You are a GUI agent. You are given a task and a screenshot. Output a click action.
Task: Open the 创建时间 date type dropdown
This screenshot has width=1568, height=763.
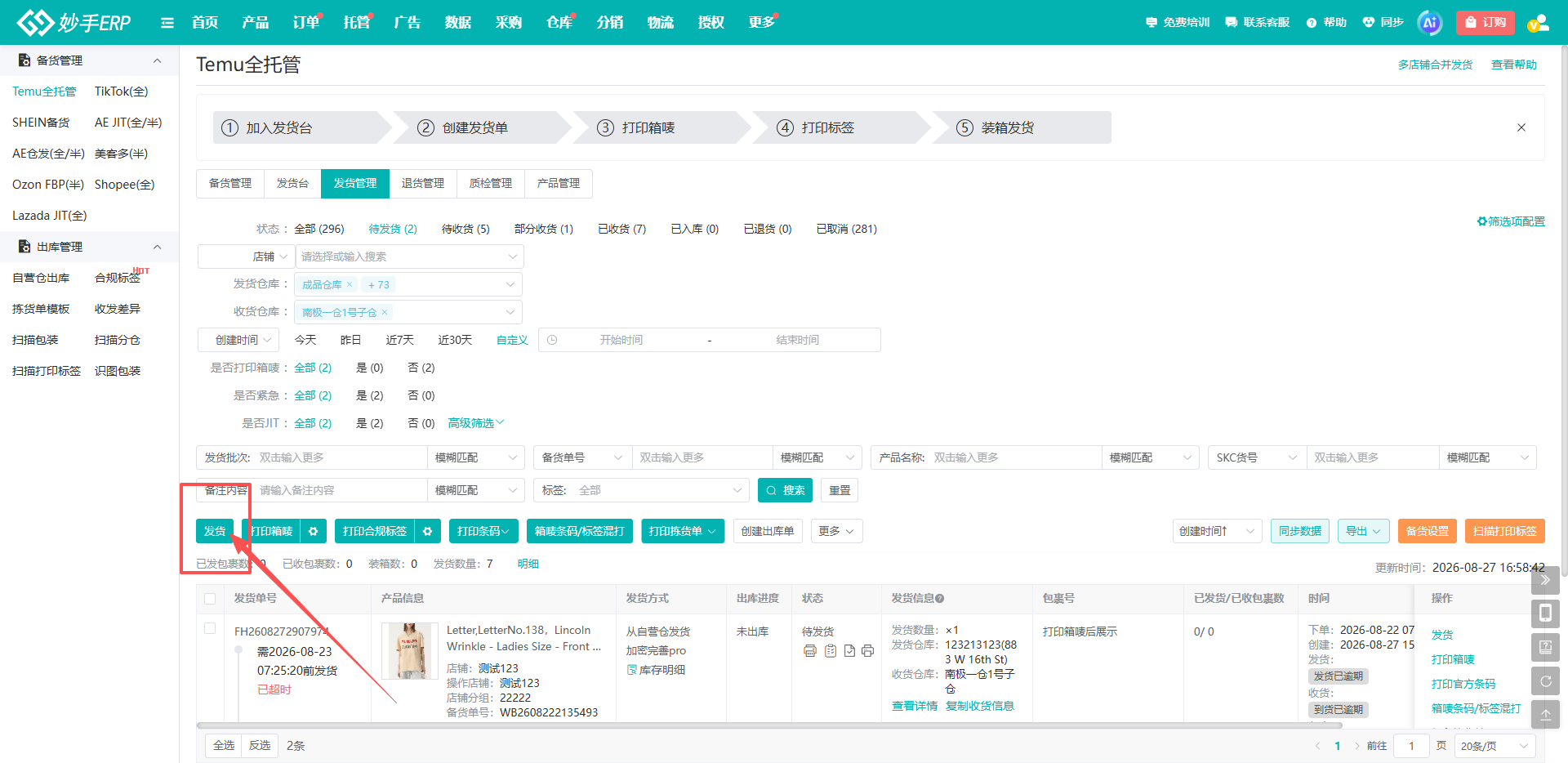click(238, 340)
